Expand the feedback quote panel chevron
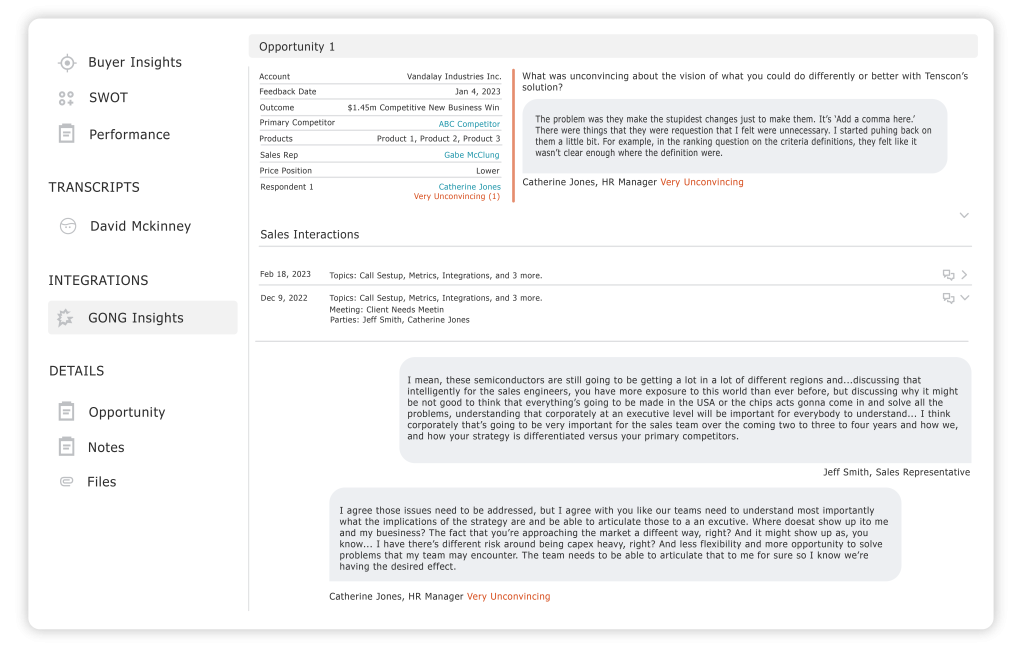Image resolution: width=1024 pixels, height=651 pixels. point(964,215)
